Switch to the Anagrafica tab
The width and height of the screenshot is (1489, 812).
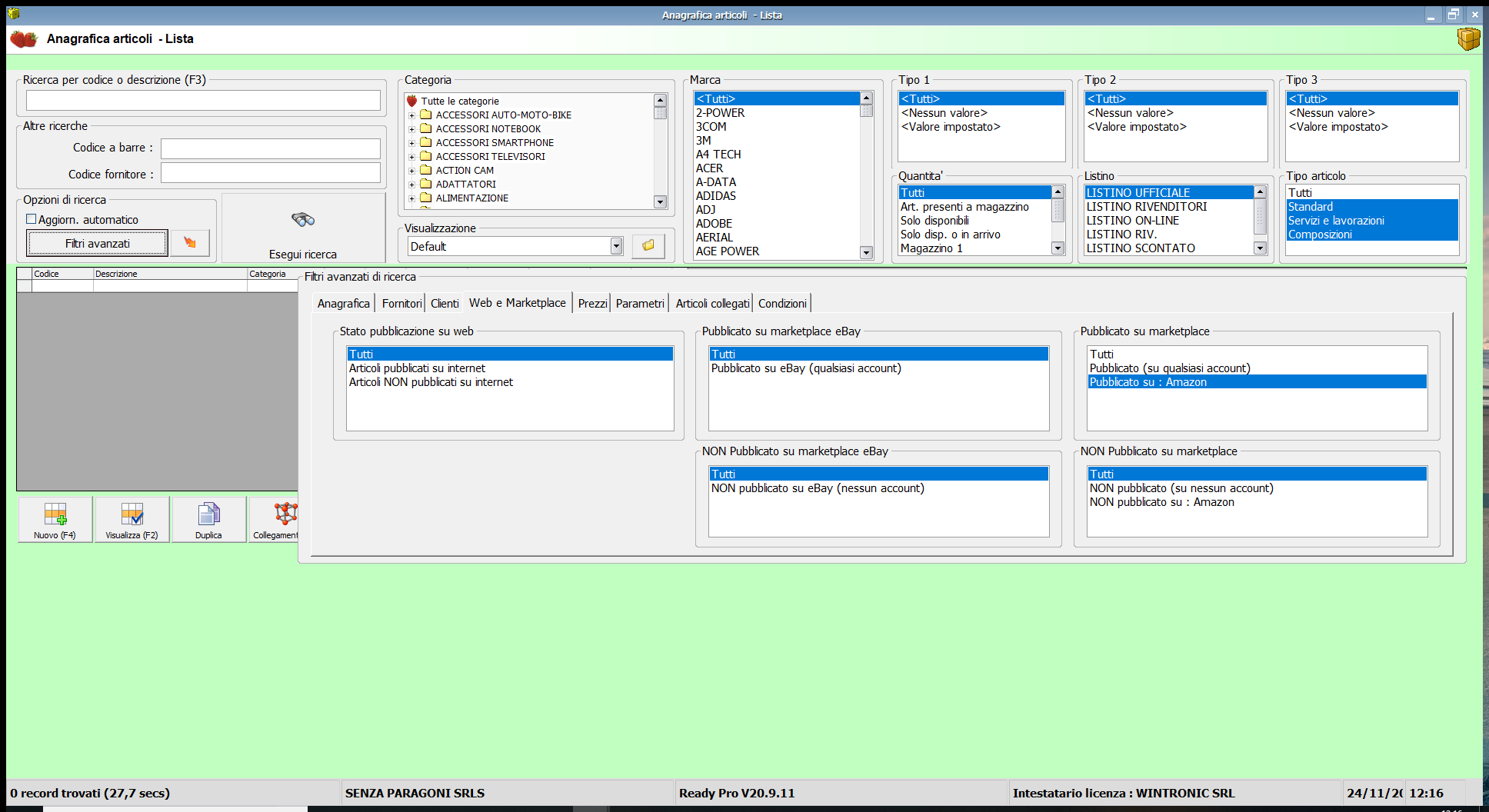point(344,304)
